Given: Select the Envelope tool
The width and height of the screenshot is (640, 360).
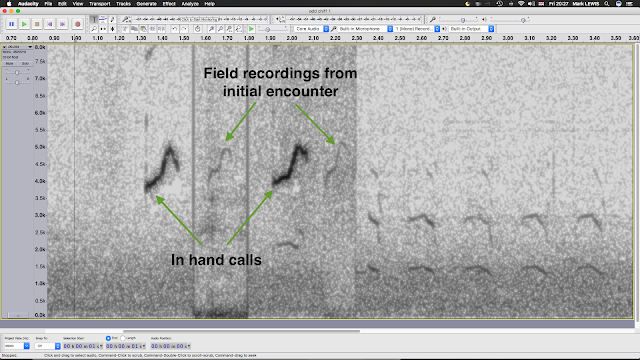Looking at the screenshot, I should pyautogui.click(x=103, y=19).
